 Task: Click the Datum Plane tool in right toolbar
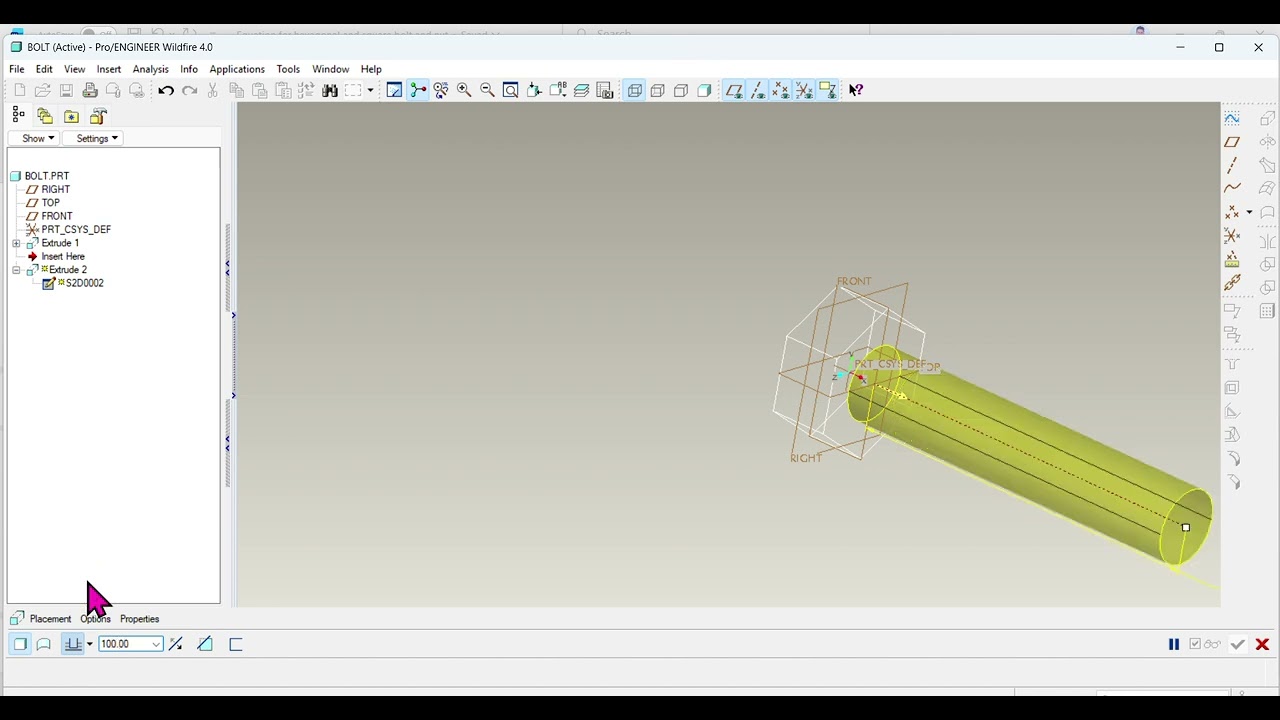click(x=1232, y=142)
